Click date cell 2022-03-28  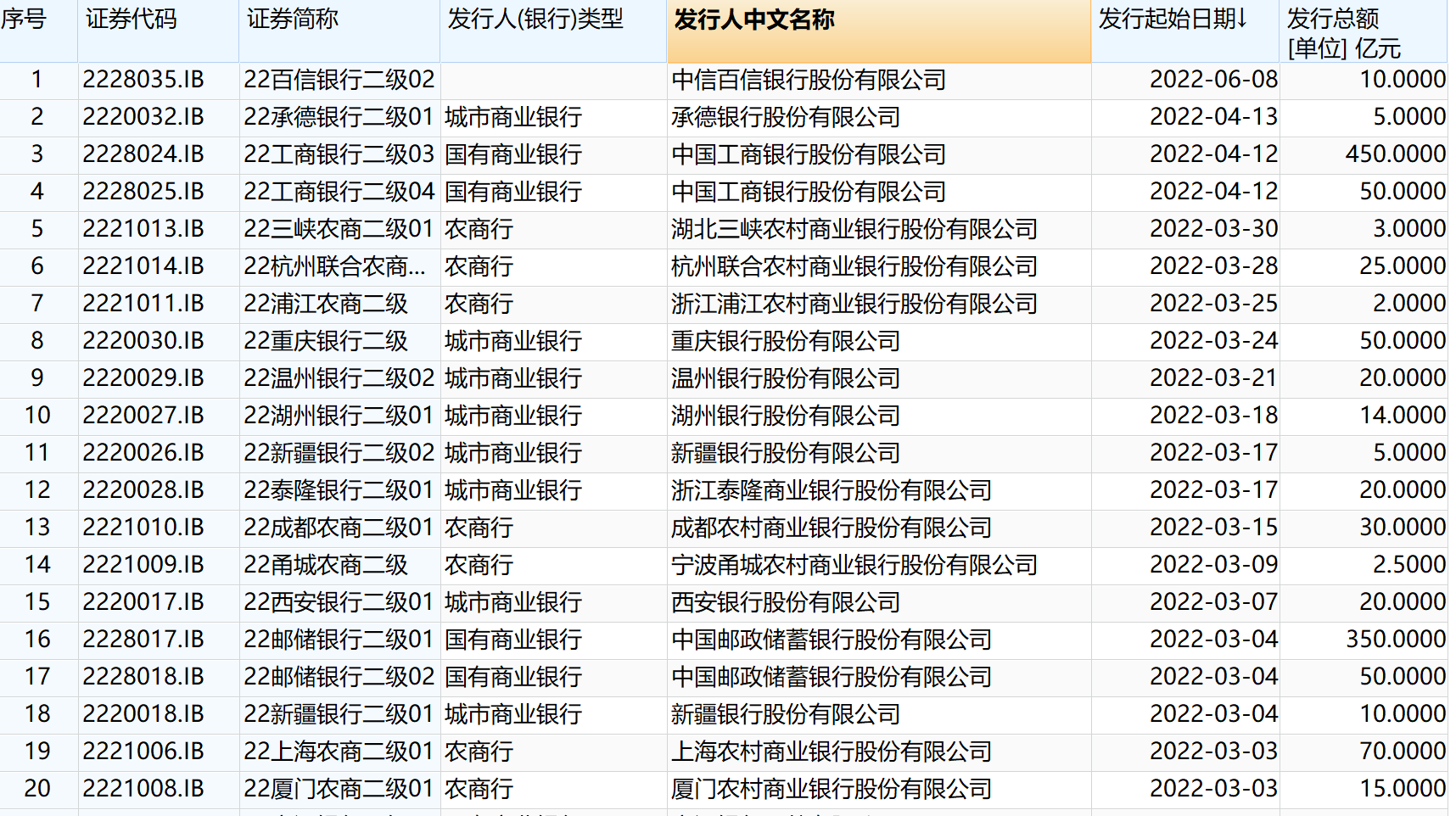pos(1213,266)
